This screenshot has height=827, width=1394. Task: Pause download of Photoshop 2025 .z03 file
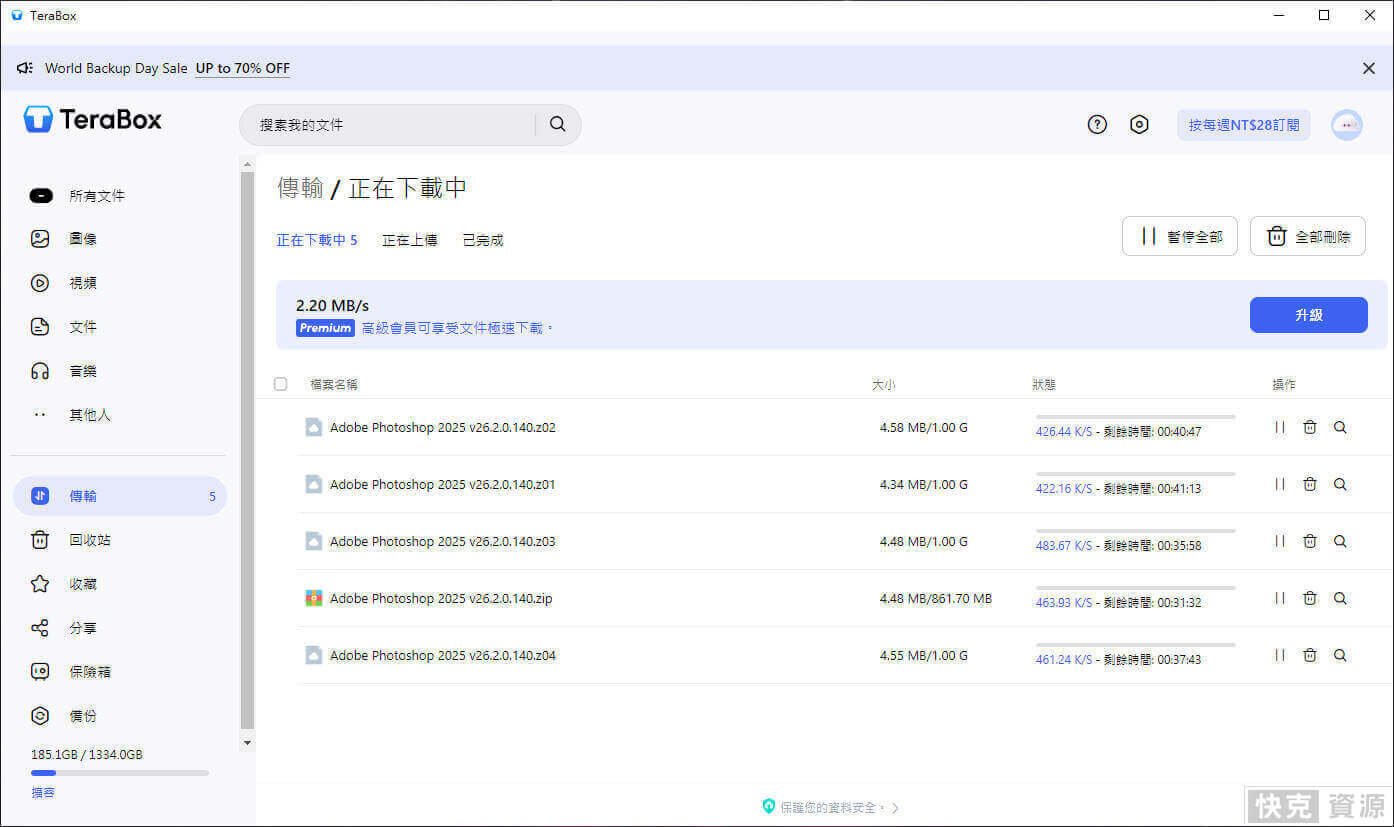pos(1279,541)
